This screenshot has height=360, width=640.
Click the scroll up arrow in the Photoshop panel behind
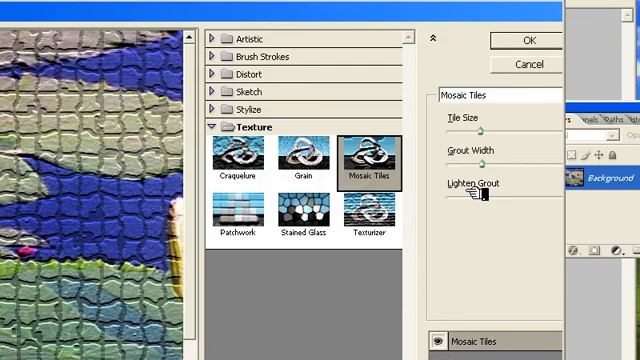coord(627,15)
